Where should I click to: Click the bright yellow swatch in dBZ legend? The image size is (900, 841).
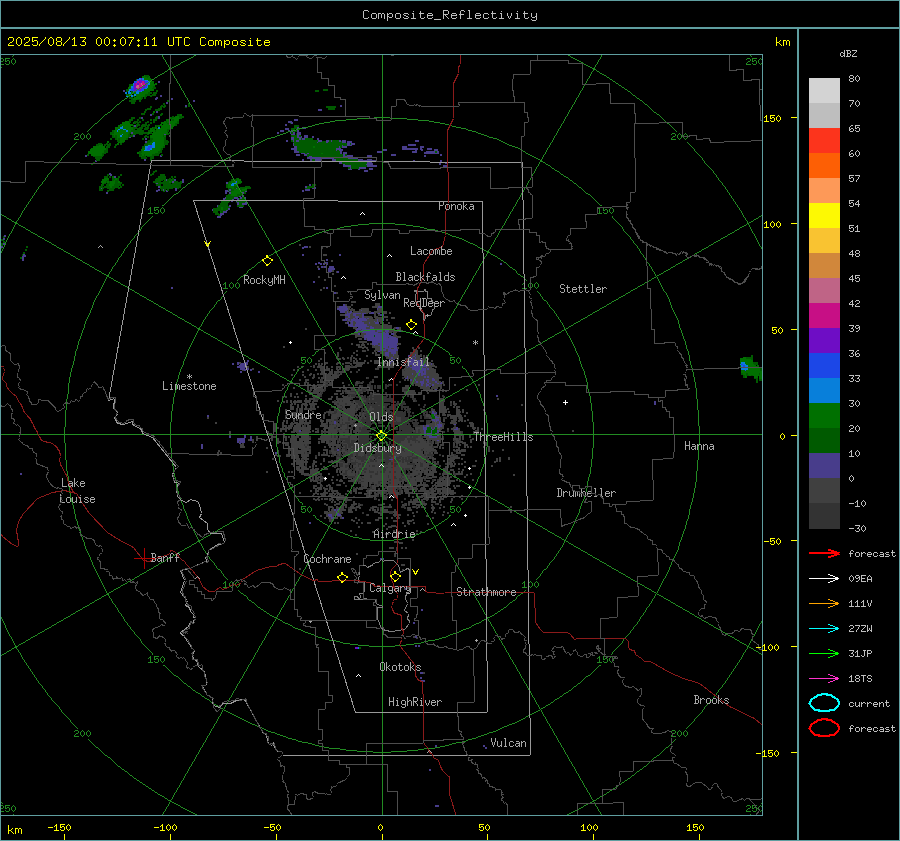pos(824,215)
